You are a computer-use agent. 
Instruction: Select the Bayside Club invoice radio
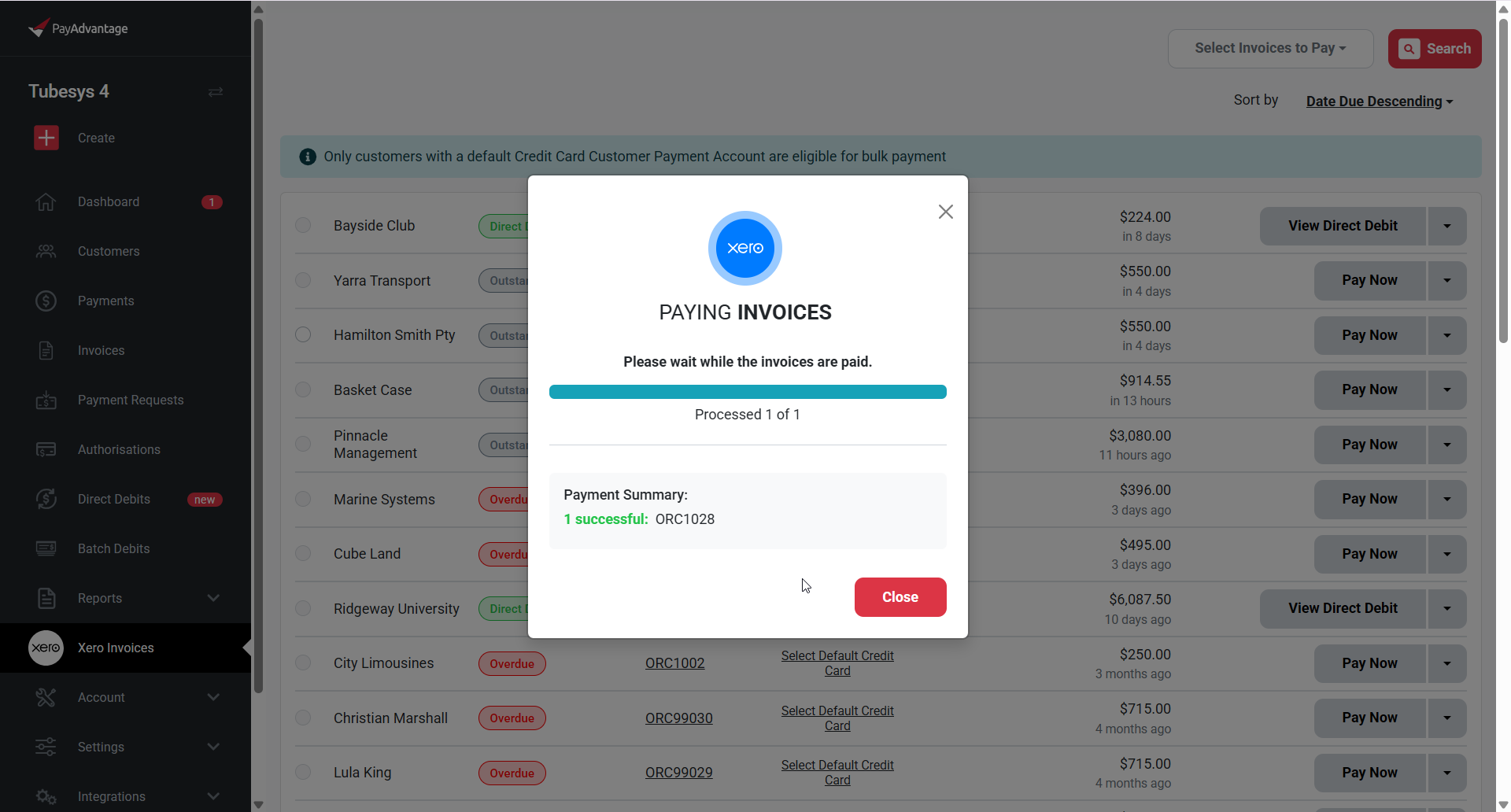point(303,226)
